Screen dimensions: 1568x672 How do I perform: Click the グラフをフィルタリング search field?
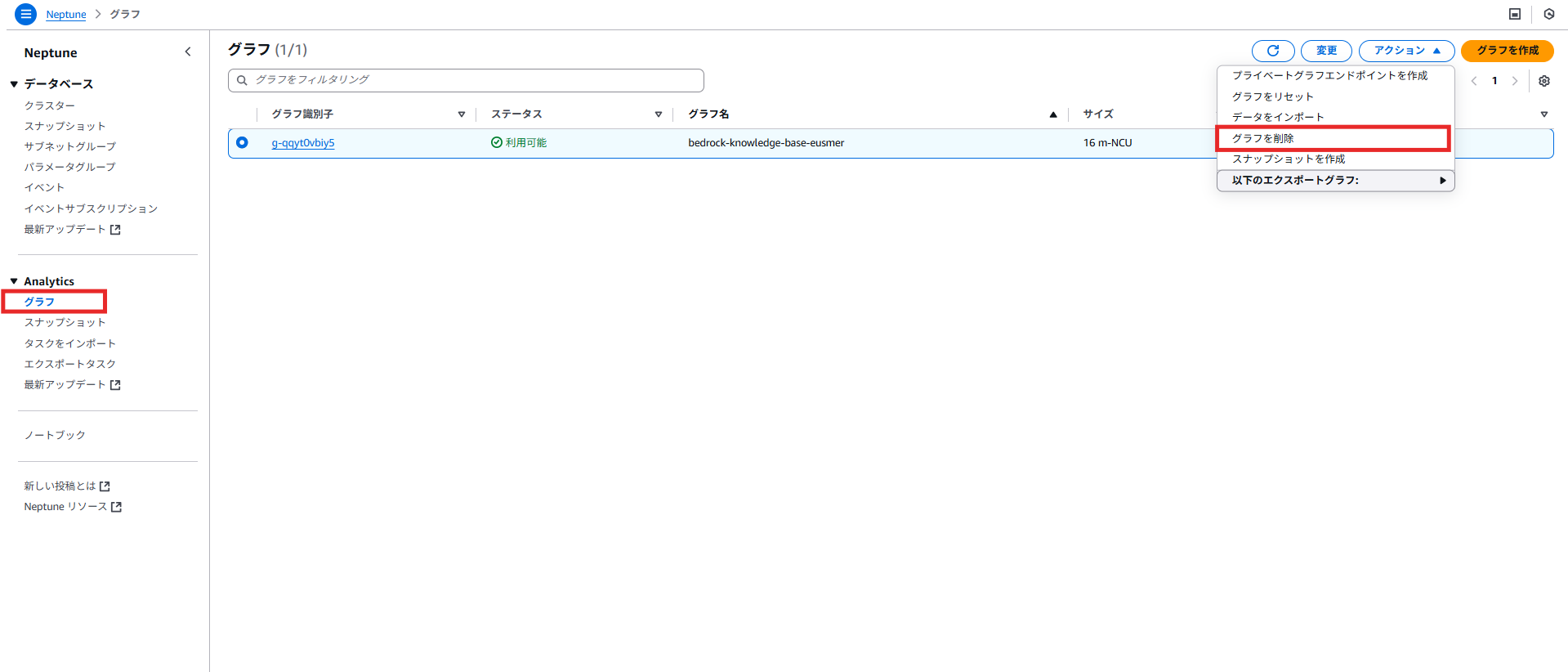[x=466, y=80]
